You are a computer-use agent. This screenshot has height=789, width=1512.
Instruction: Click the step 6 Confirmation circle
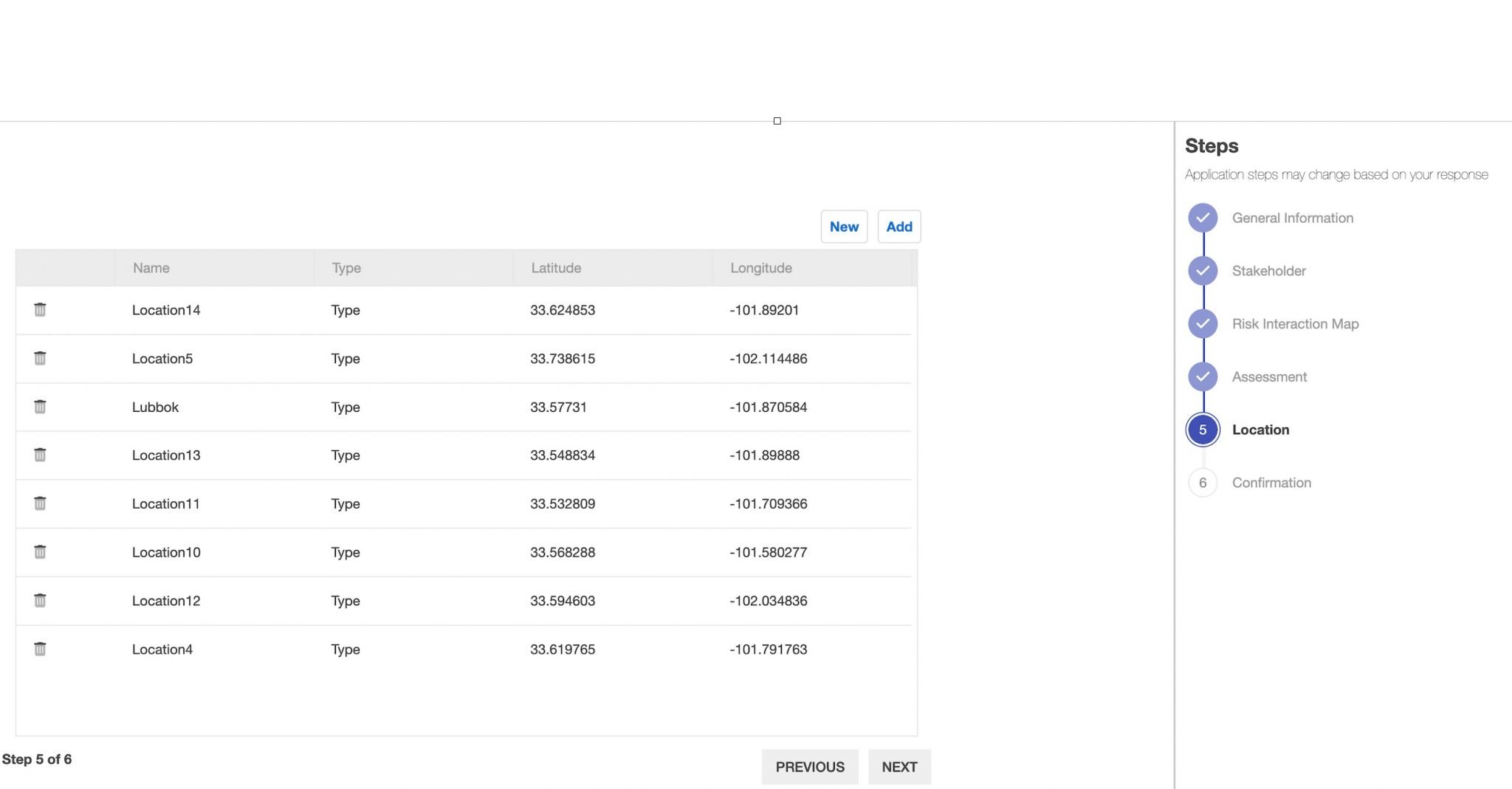[x=1203, y=483]
